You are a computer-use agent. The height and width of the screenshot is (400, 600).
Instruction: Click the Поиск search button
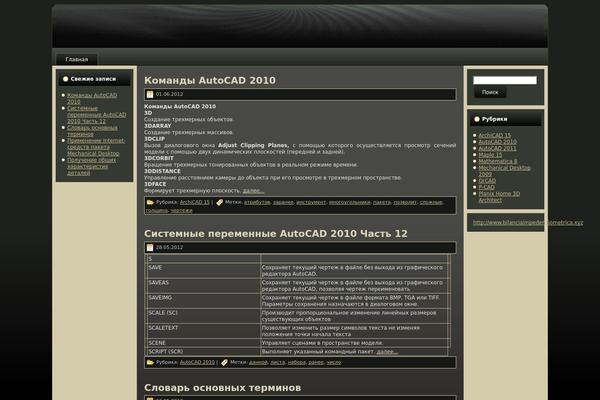(x=490, y=92)
